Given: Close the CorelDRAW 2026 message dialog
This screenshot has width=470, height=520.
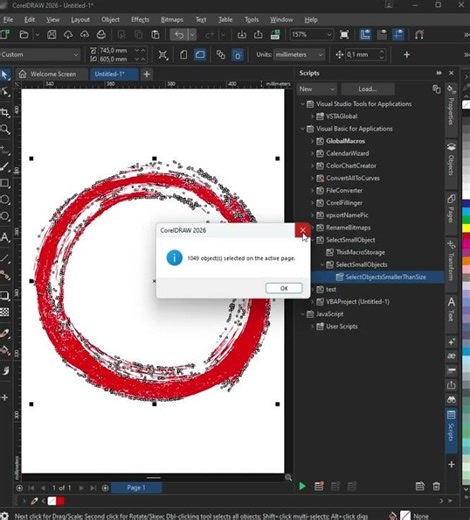Looking at the screenshot, I should (302, 230).
